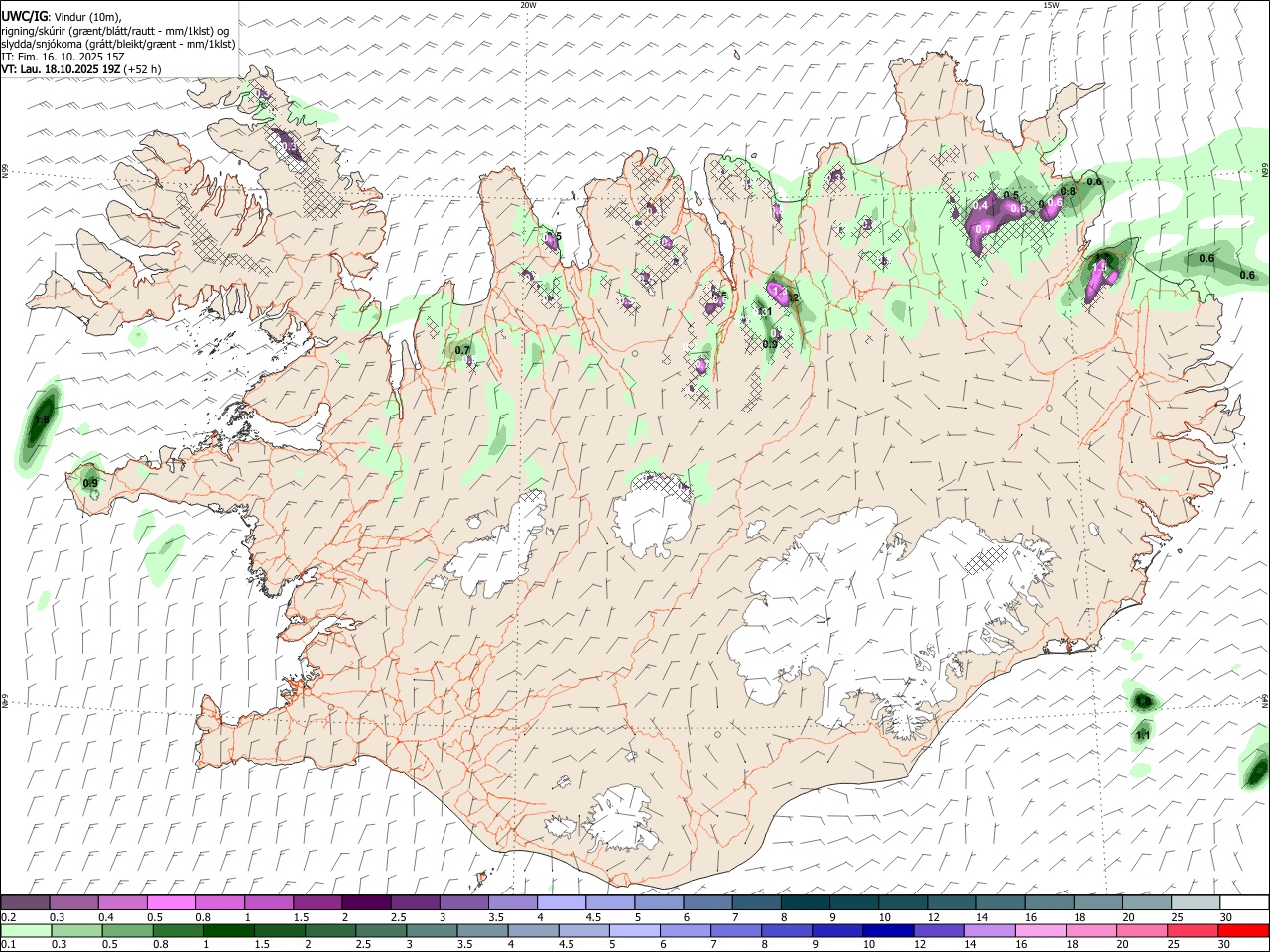
Task: Click the header line 'UWC/IG: Vindur (10m),'
Action: tap(61, 17)
